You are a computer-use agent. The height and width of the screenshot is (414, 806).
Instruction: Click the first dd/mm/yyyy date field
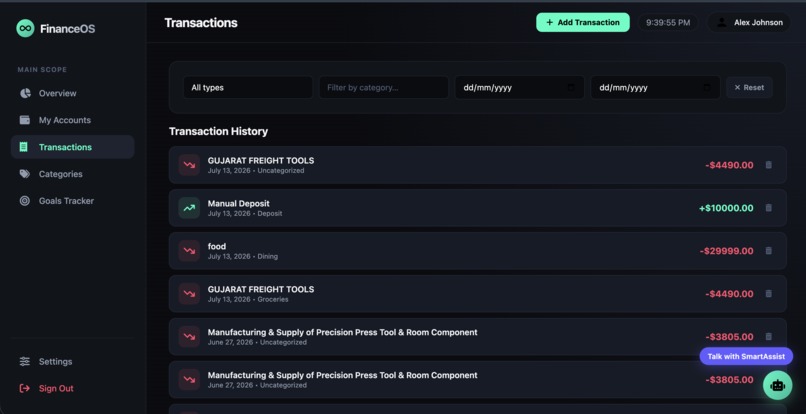pos(519,87)
